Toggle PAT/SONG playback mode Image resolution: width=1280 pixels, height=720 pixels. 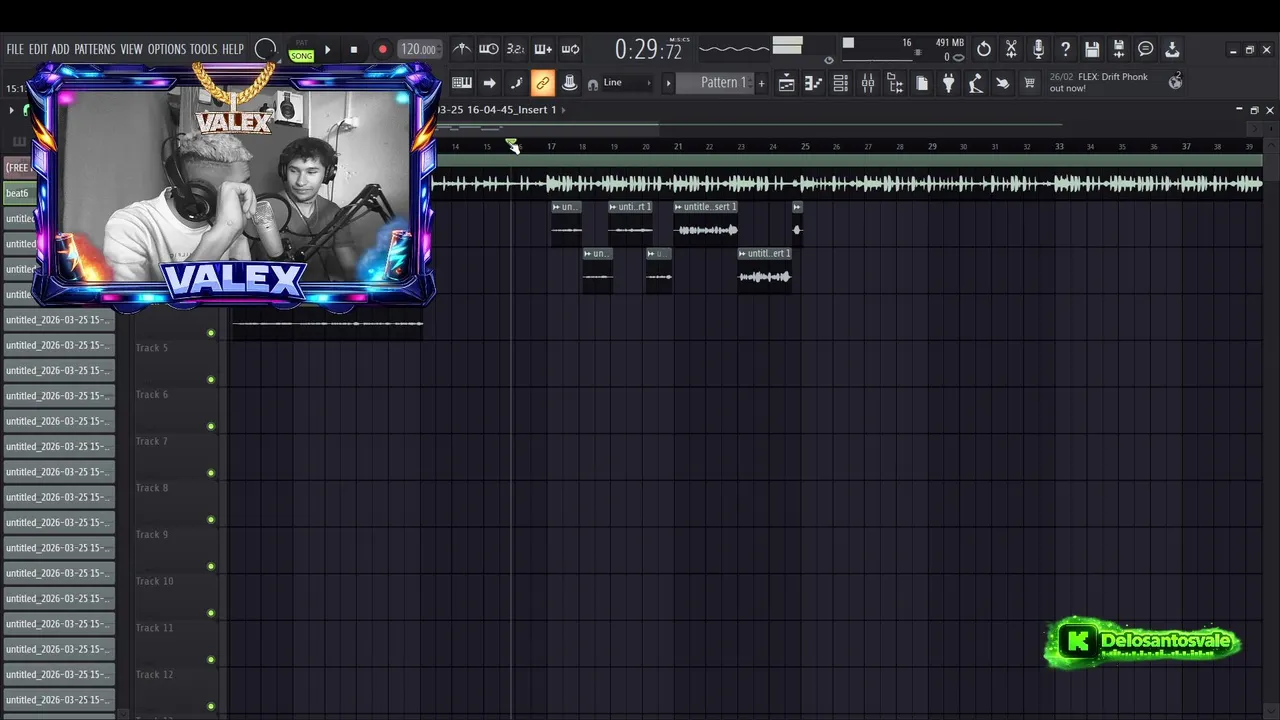click(x=301, y=51)
